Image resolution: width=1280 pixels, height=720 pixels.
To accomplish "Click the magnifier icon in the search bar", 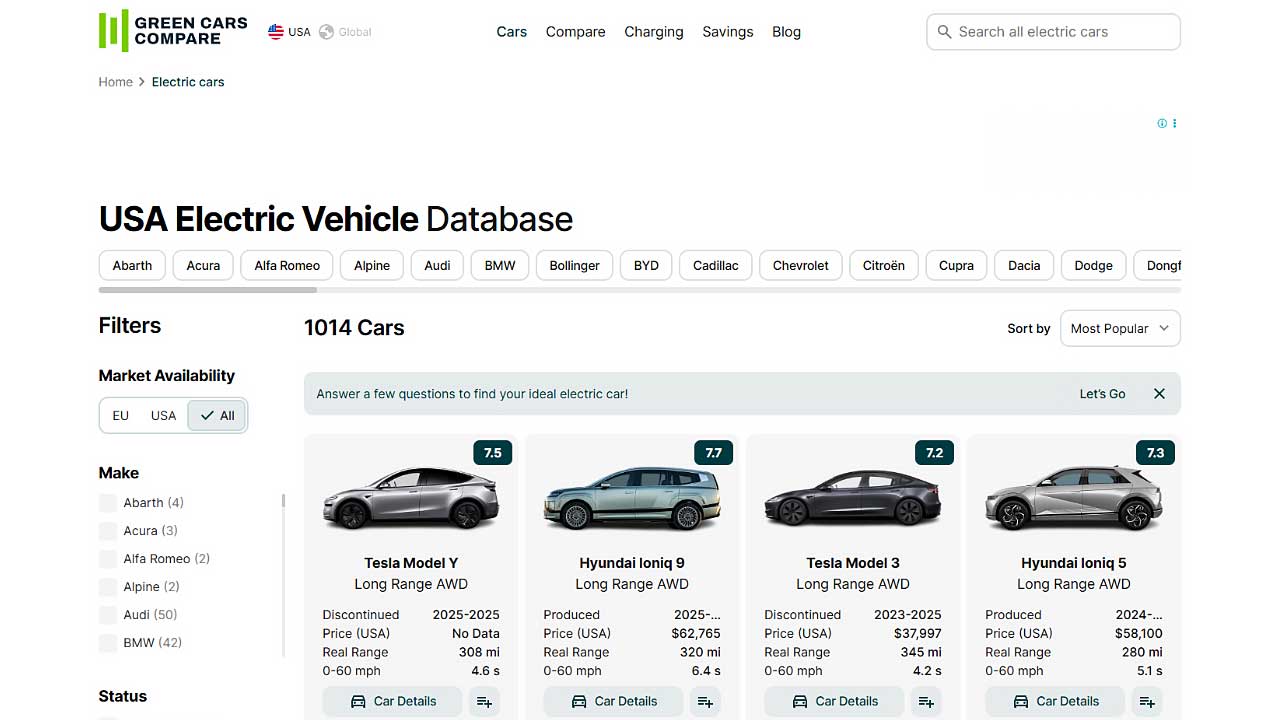I will [x=944, y=32].
